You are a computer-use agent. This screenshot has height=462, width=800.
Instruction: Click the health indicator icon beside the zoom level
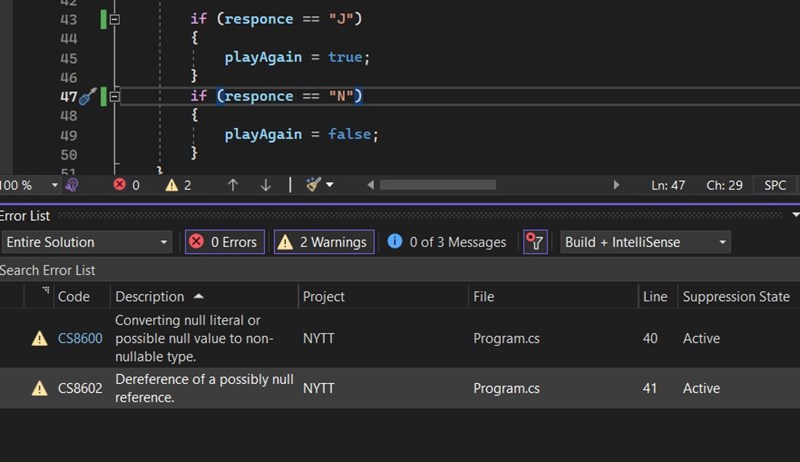click(72, 185)
